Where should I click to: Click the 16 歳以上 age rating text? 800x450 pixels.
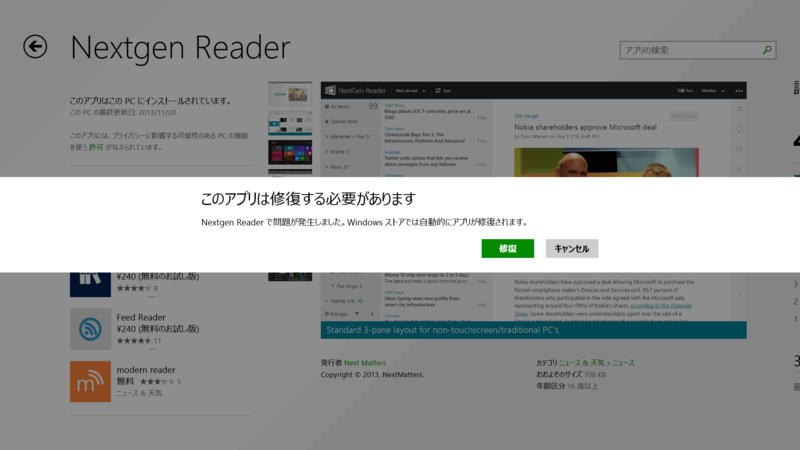(x=583, y=386)
